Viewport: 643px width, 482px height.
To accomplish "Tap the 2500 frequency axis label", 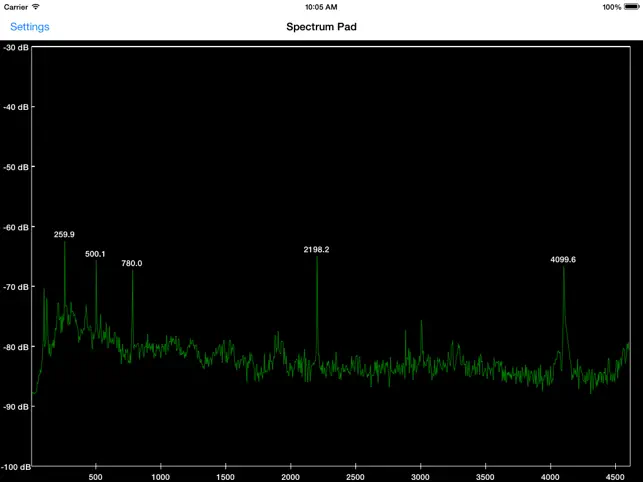I will point(355,477).
